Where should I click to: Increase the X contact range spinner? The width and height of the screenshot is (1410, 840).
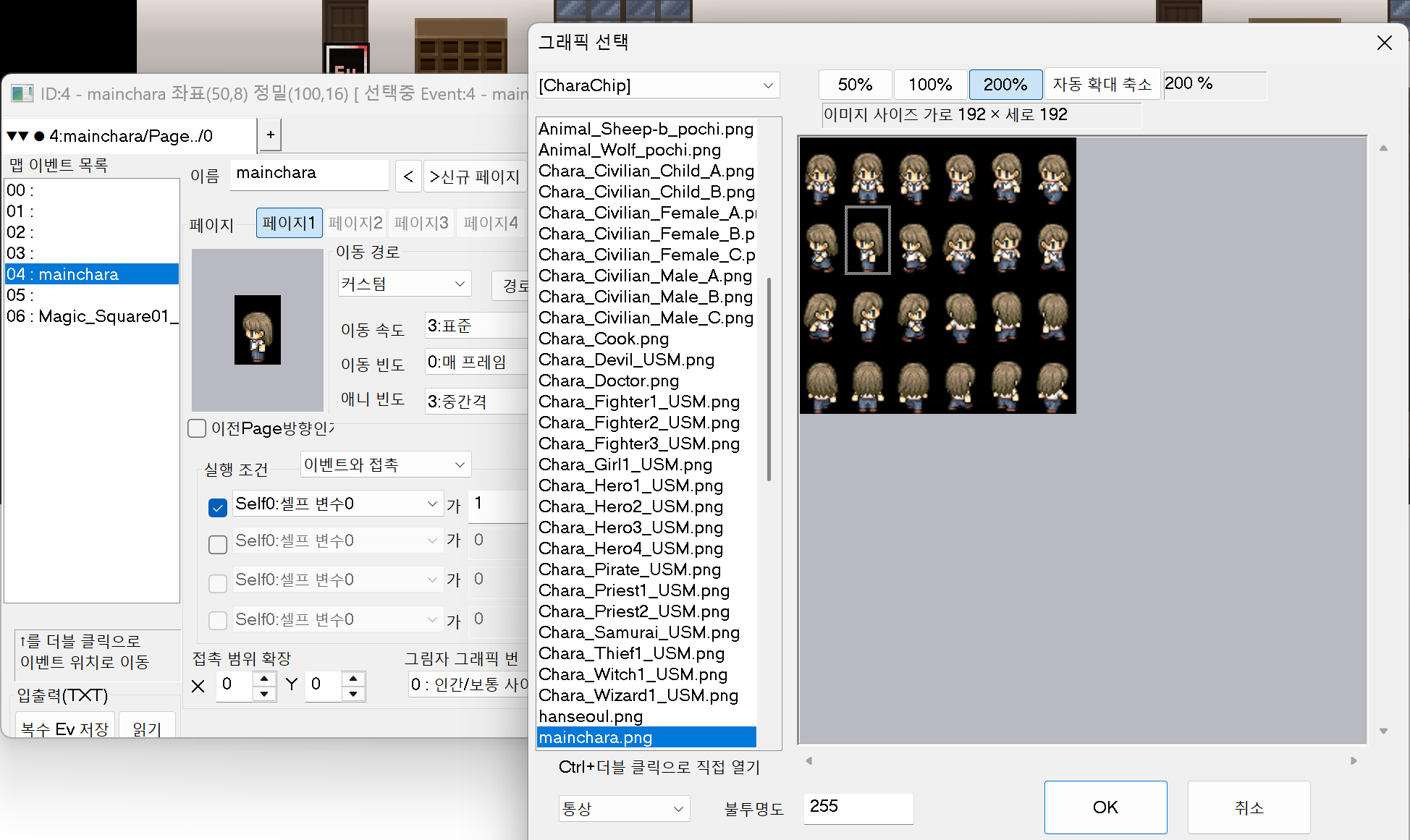[x=264, y=678]
